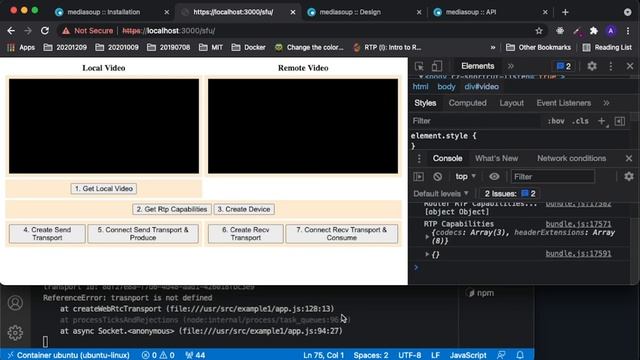Open the Event Listeners tab
The width and height of the screenshot is (640, 360).
tap(564, 103)
